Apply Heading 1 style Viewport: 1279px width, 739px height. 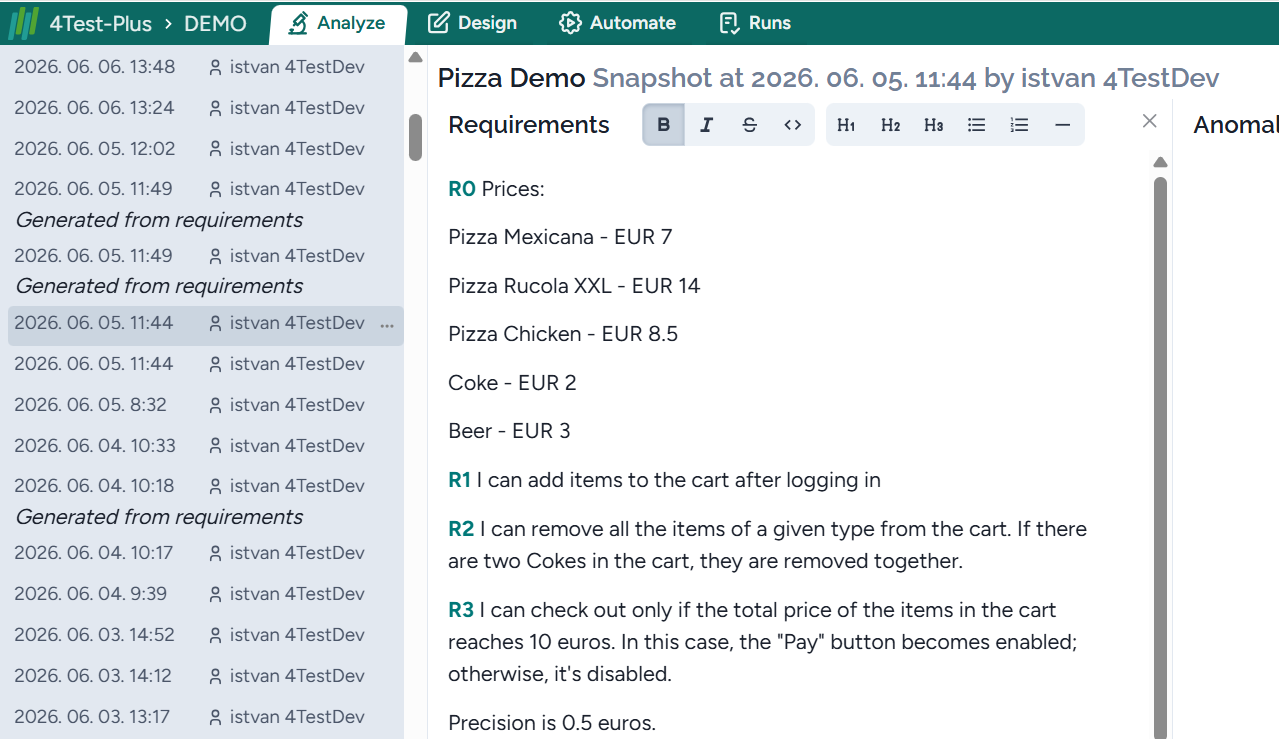coord(846,125)
